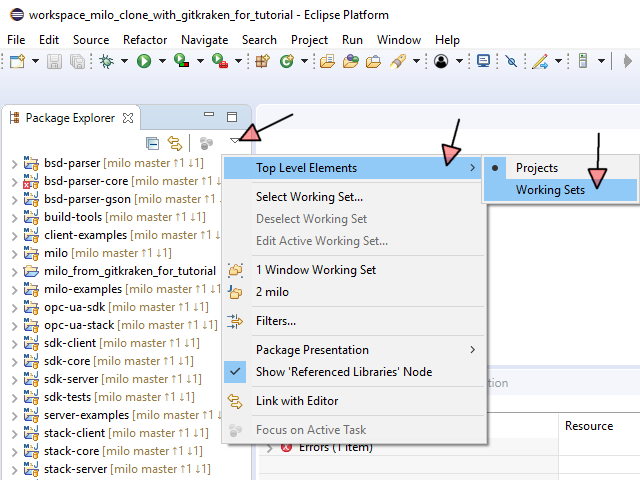
Task: Open the Refactor menu
Action: click(x=145, y=40)
